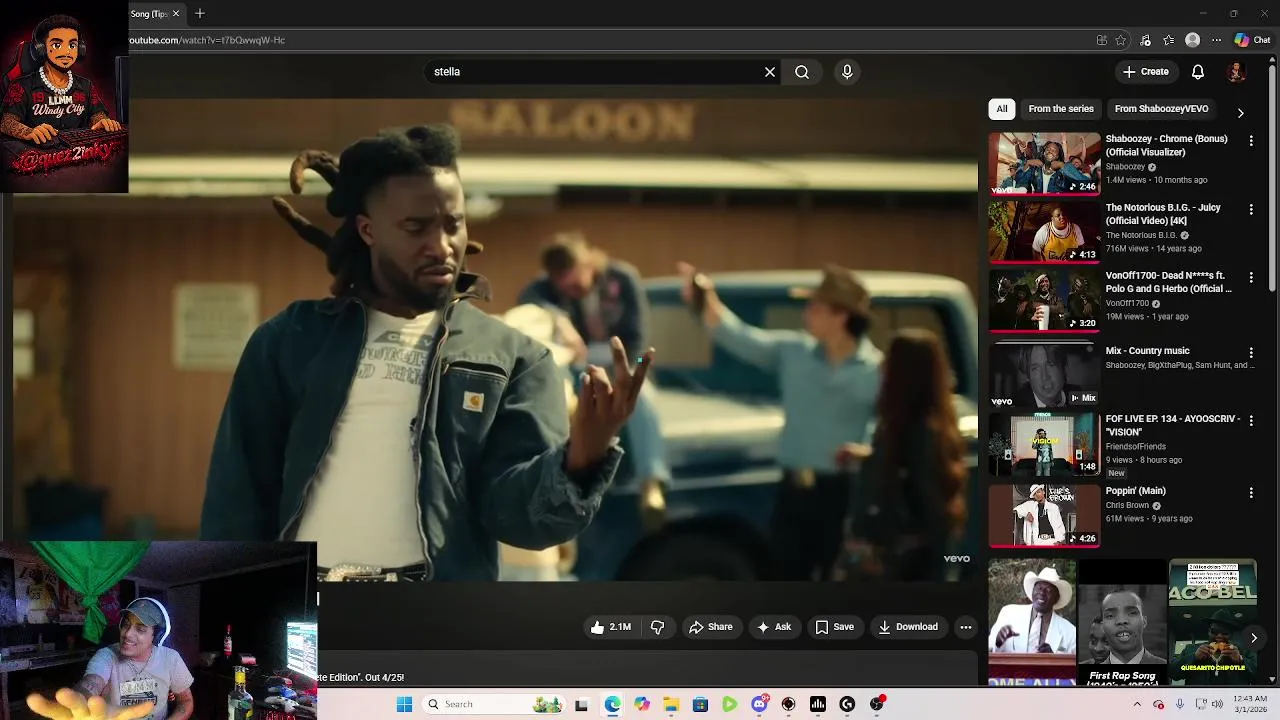Image resolution: width=1280 pixels, height=720 pixels.
Task: Show more filter chips with the right arrow
Action: click(x=1241, y=113)
